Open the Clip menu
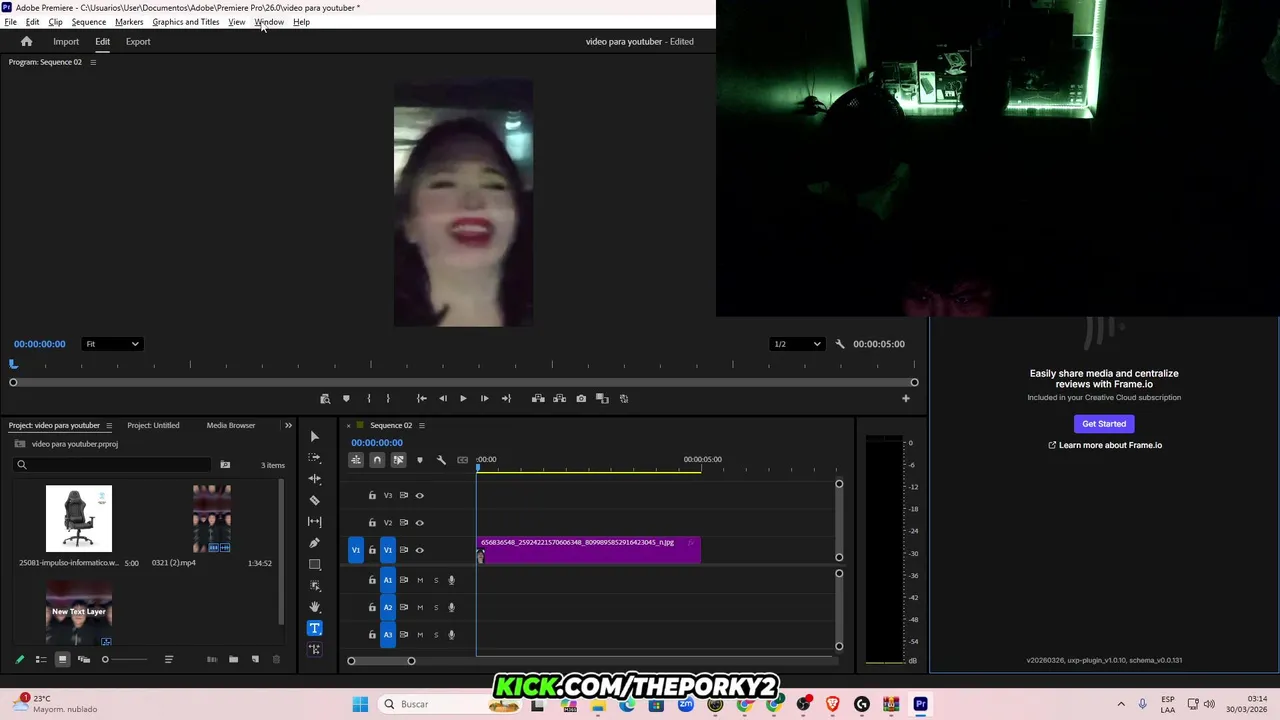 [x=55, y=22]
